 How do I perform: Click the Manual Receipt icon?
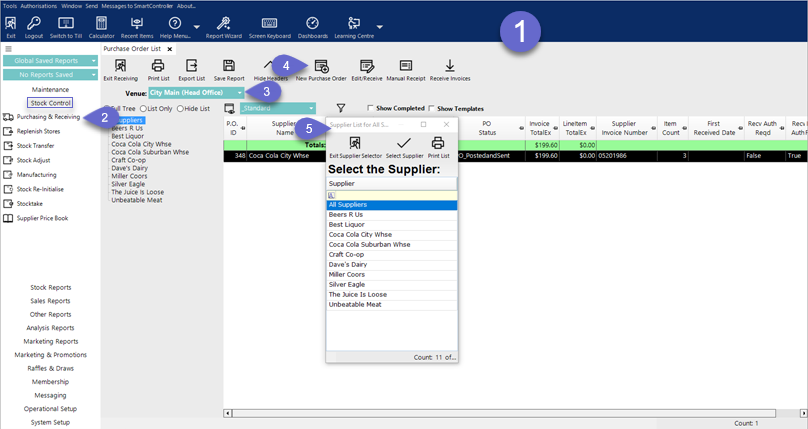point(406,67)
